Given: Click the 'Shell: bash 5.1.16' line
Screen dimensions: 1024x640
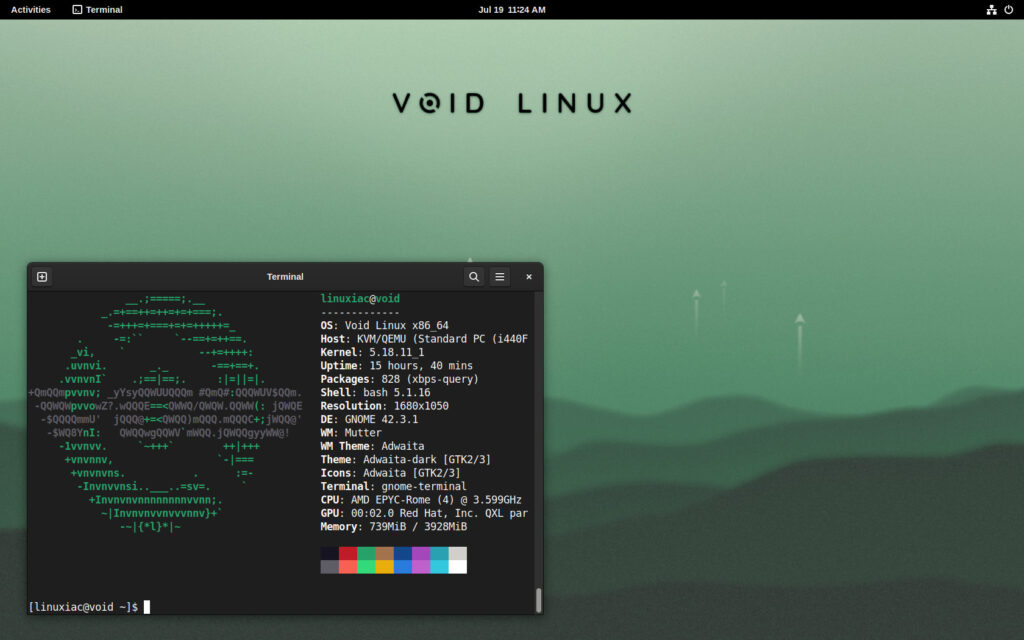Looking at the screenshot, I should click(376, 392).
